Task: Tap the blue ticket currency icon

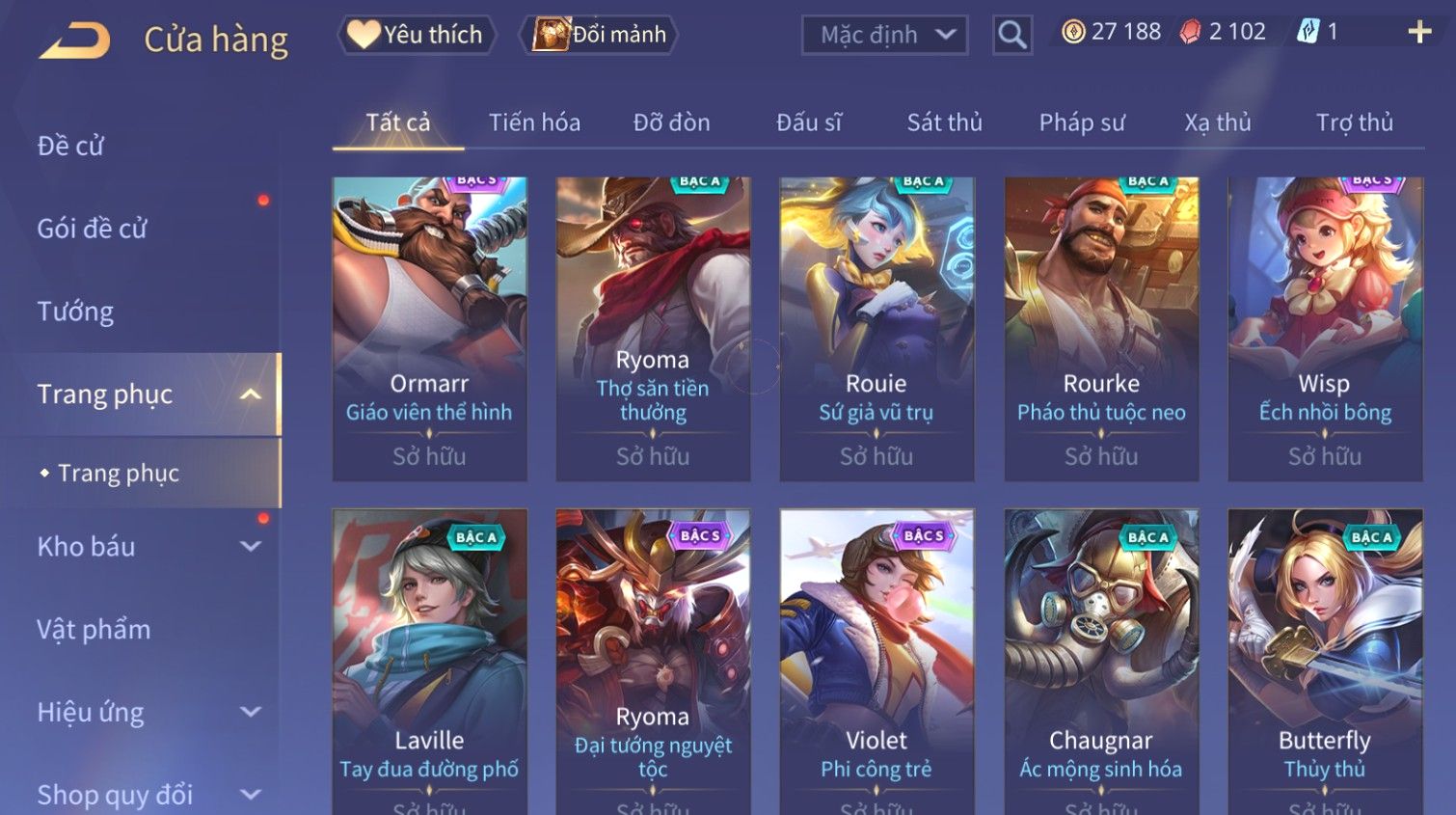Action: 1308,32
